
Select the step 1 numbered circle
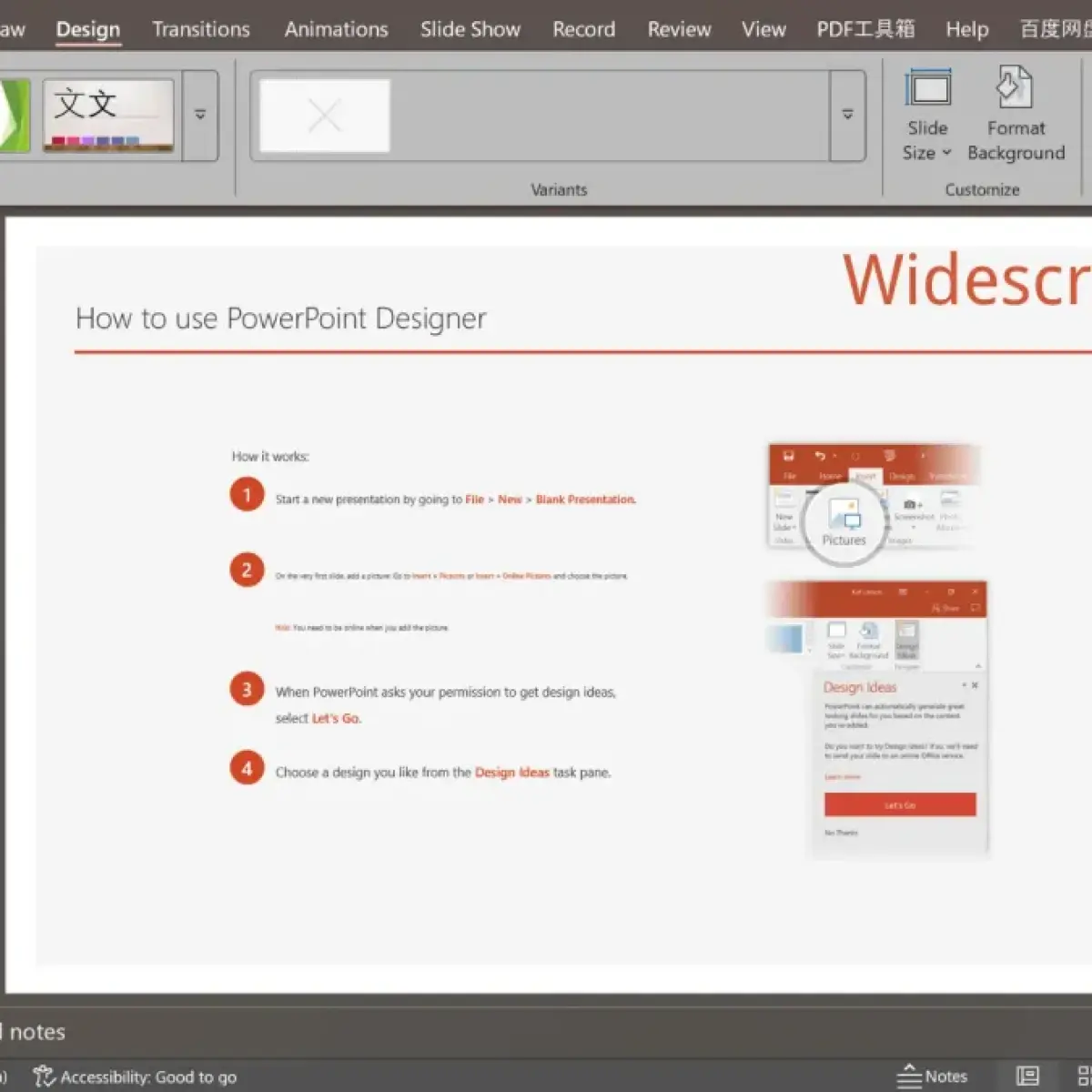[x=247, y=495]
